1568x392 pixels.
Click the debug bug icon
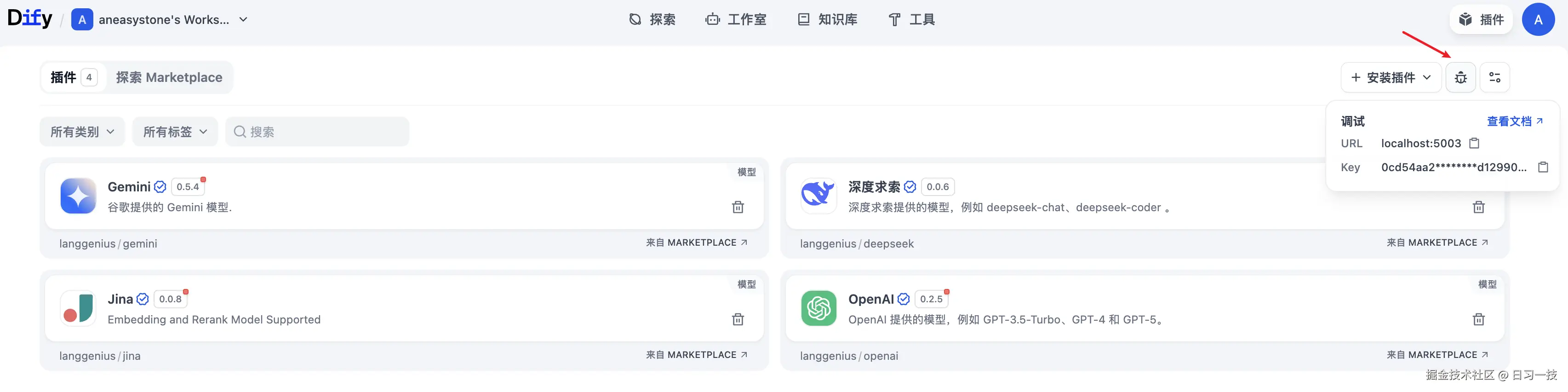[x=1460, y=77]
